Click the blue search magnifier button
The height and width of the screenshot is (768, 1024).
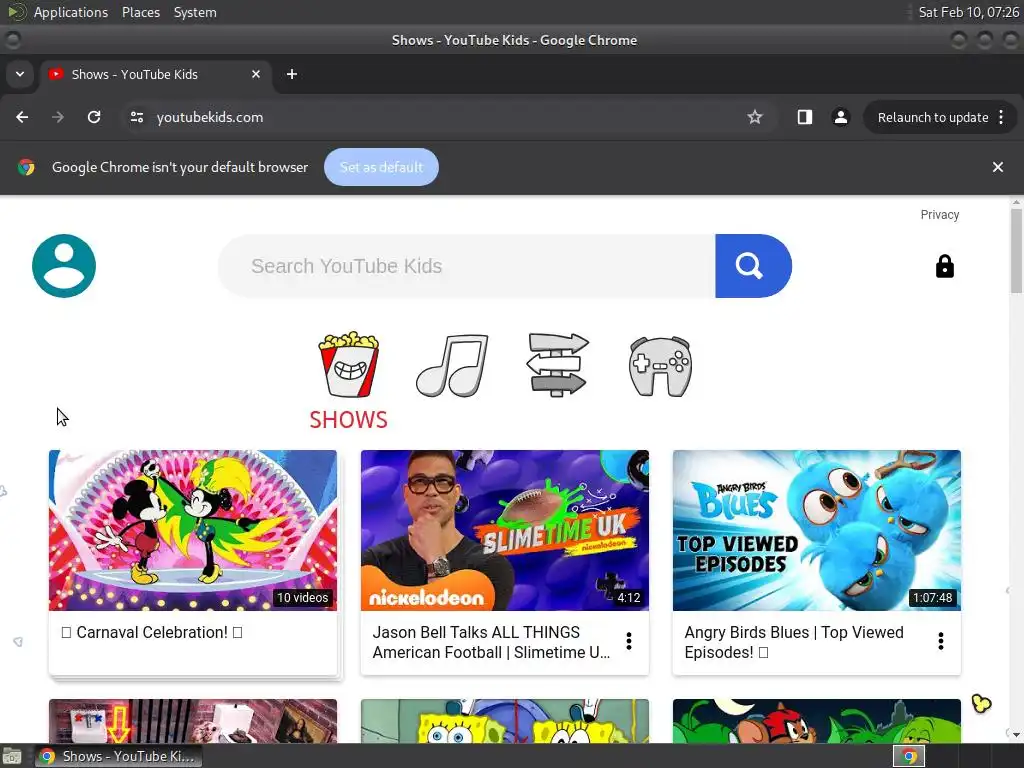coord(753,266)
